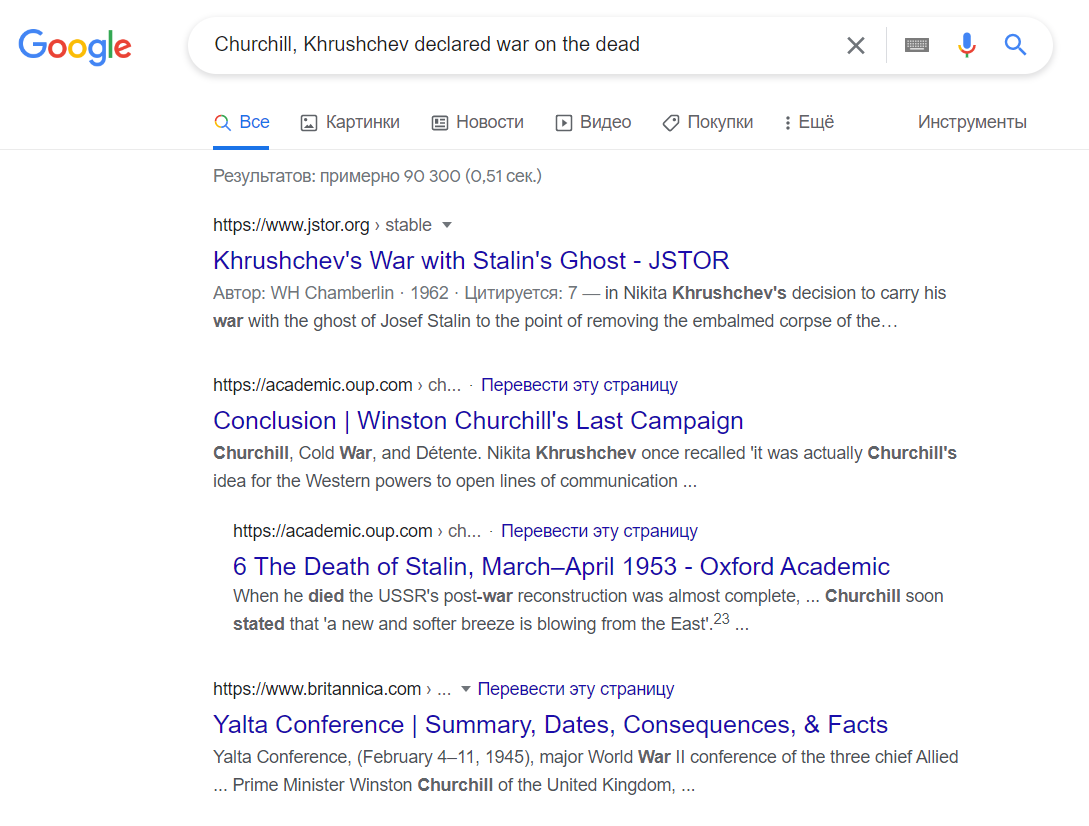
Task: Switch to Новости tab
Action: point(478,122)
